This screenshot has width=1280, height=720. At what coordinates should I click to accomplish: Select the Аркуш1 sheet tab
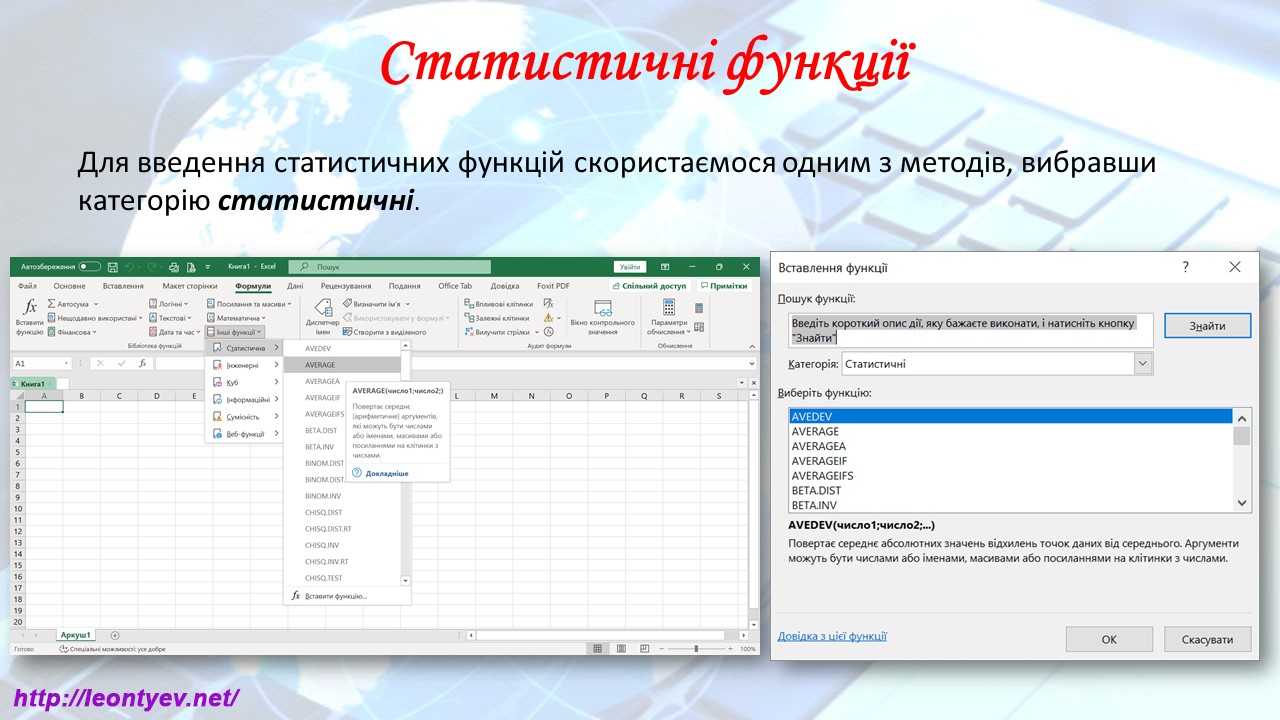coord(75,635)
